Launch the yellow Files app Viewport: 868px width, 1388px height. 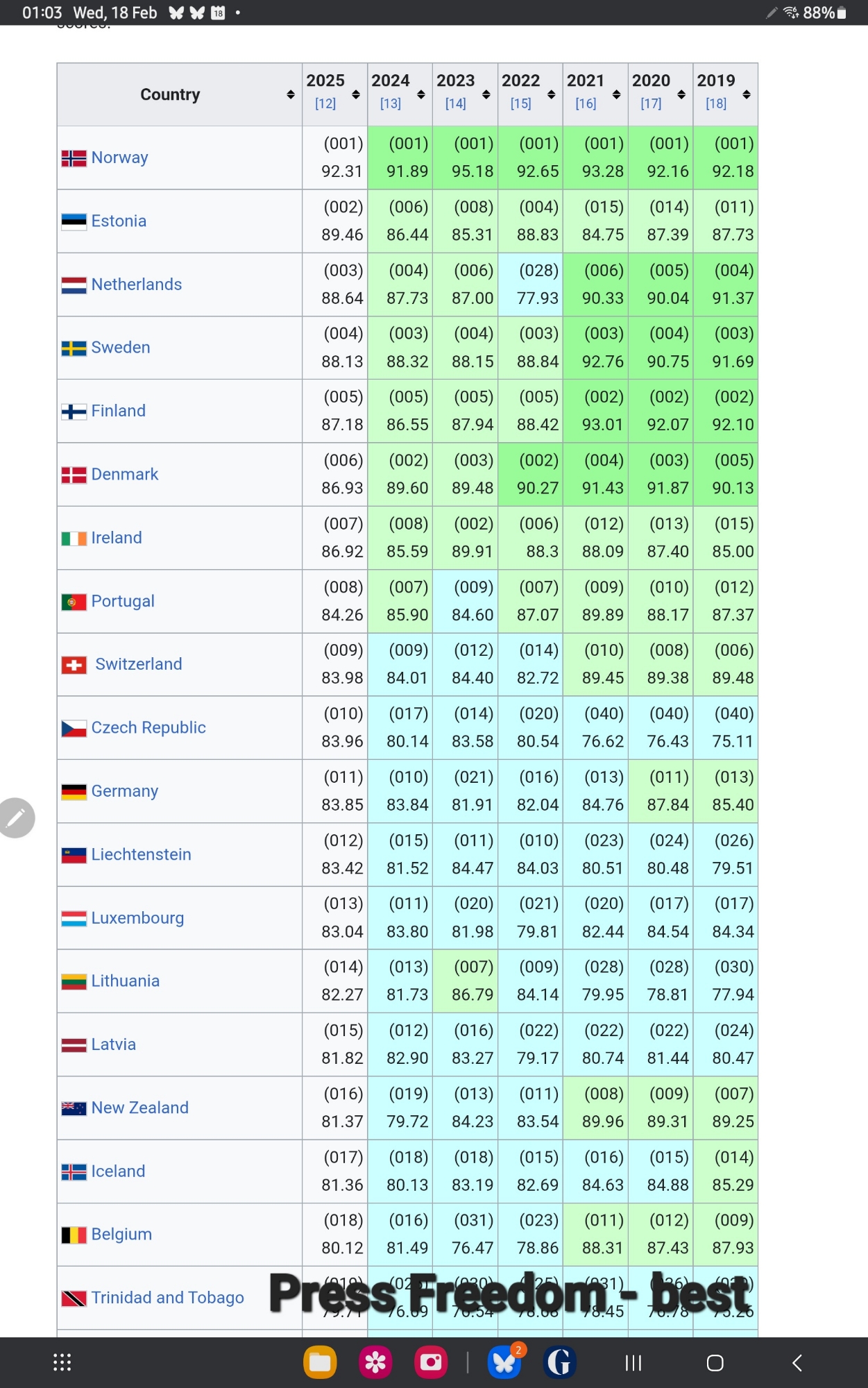[320, 1362]
